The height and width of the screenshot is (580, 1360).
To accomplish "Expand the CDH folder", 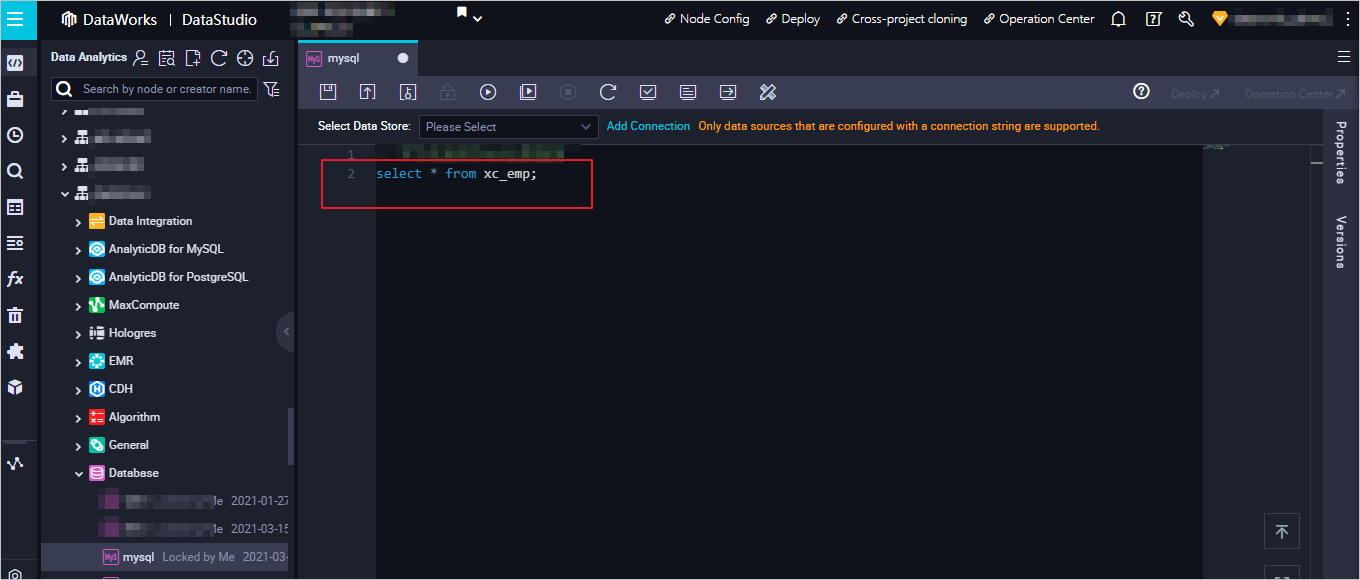I will point(78,390).
